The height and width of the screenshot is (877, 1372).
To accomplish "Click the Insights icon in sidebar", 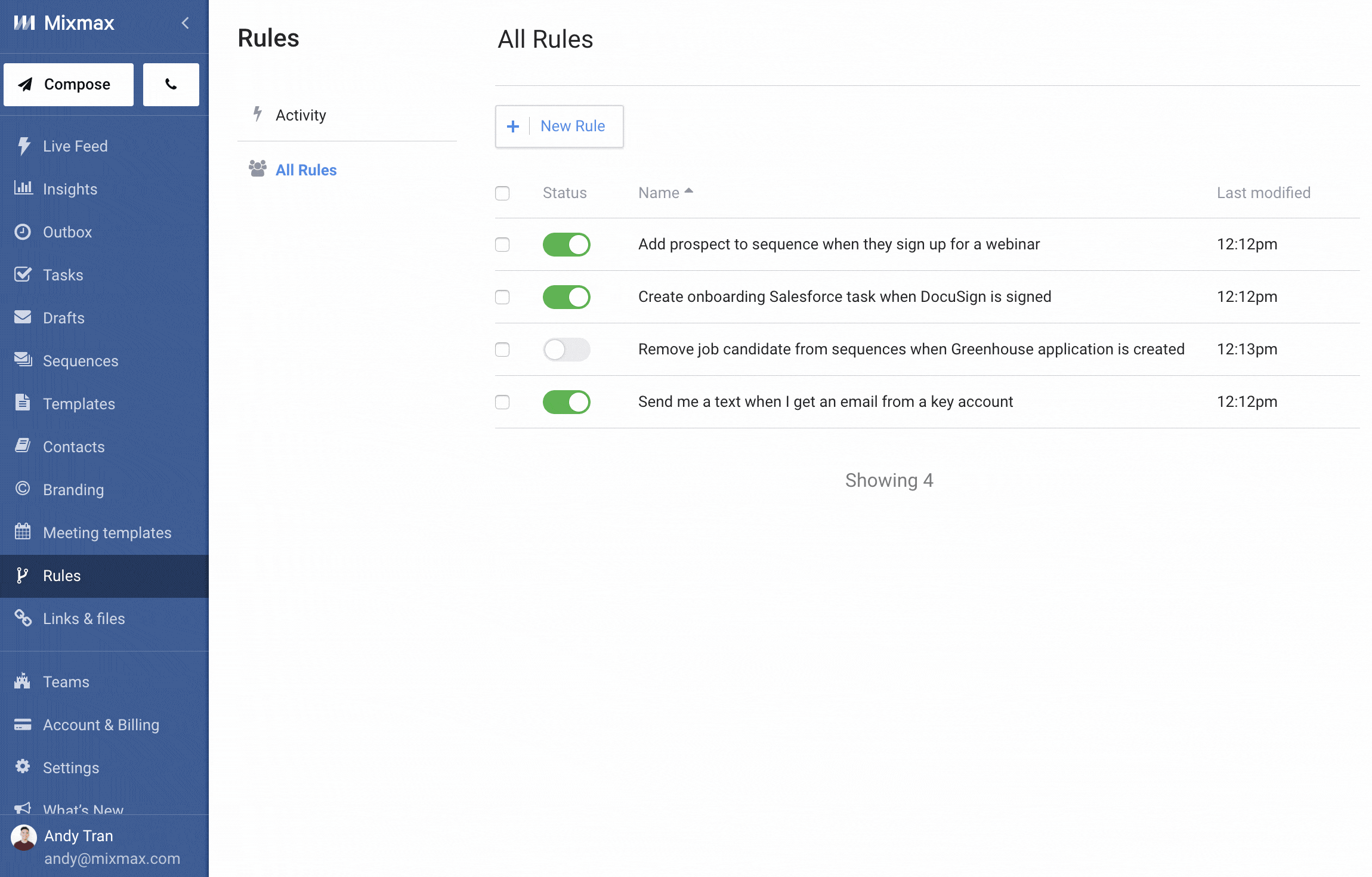I will pyautogui.click(x=23, y=188).
